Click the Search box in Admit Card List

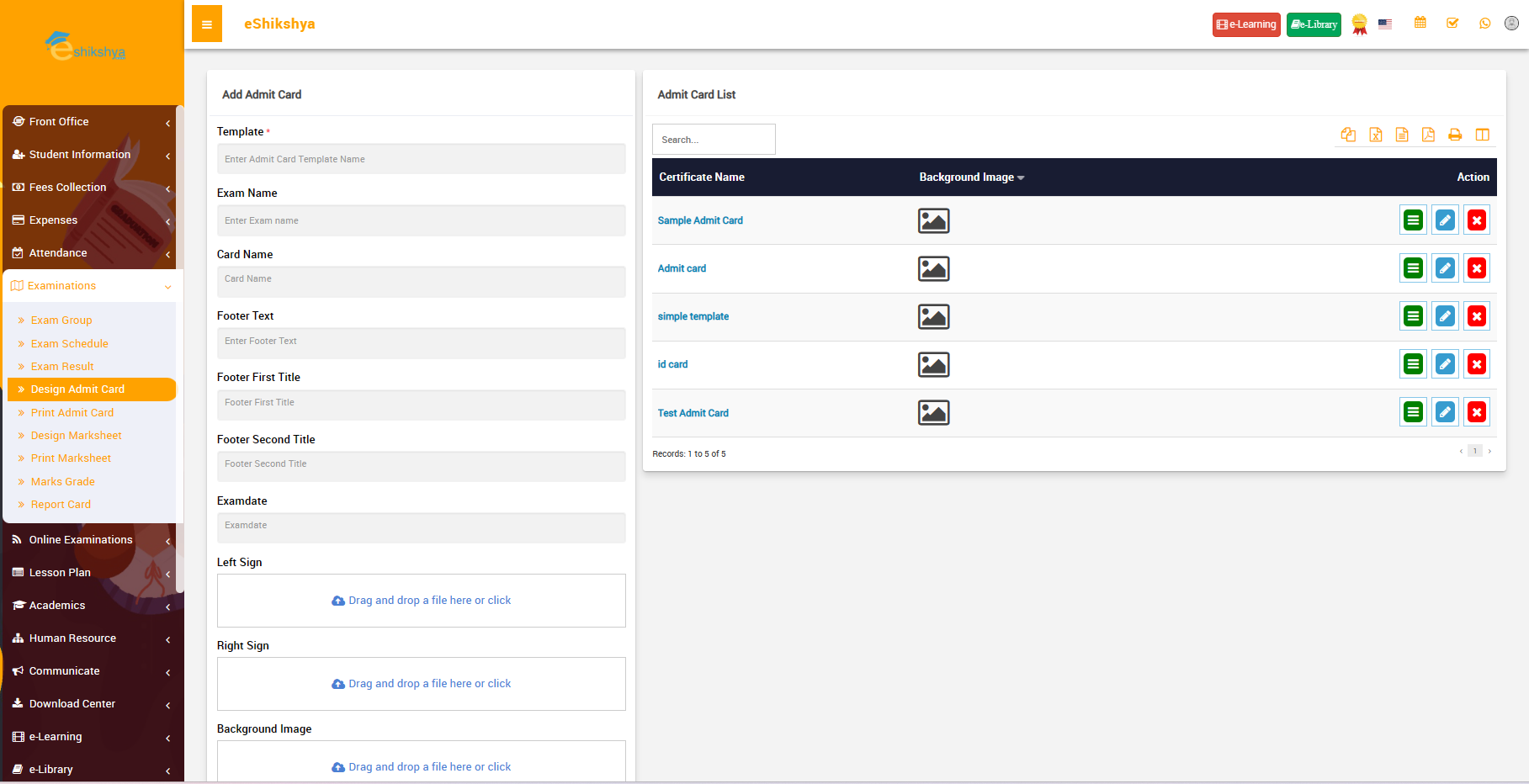tap(713, 140)
